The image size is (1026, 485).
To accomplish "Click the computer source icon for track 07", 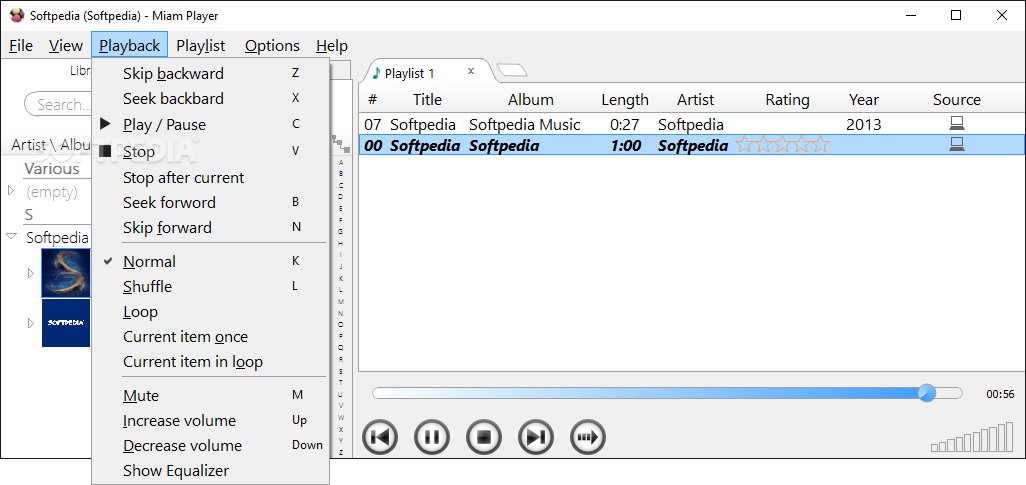I will point(957,123).
